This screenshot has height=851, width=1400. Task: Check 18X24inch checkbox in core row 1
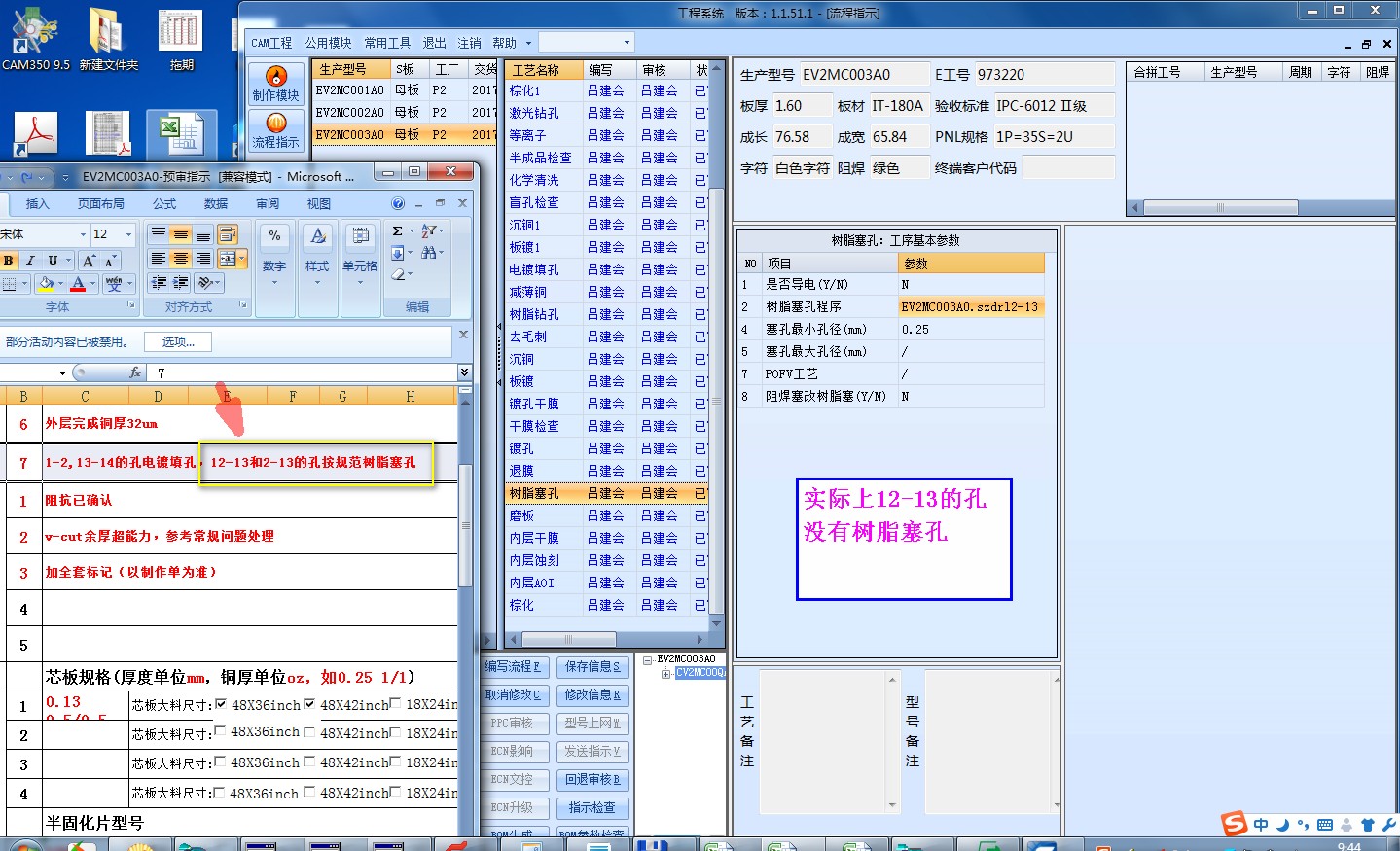(395, 702)
